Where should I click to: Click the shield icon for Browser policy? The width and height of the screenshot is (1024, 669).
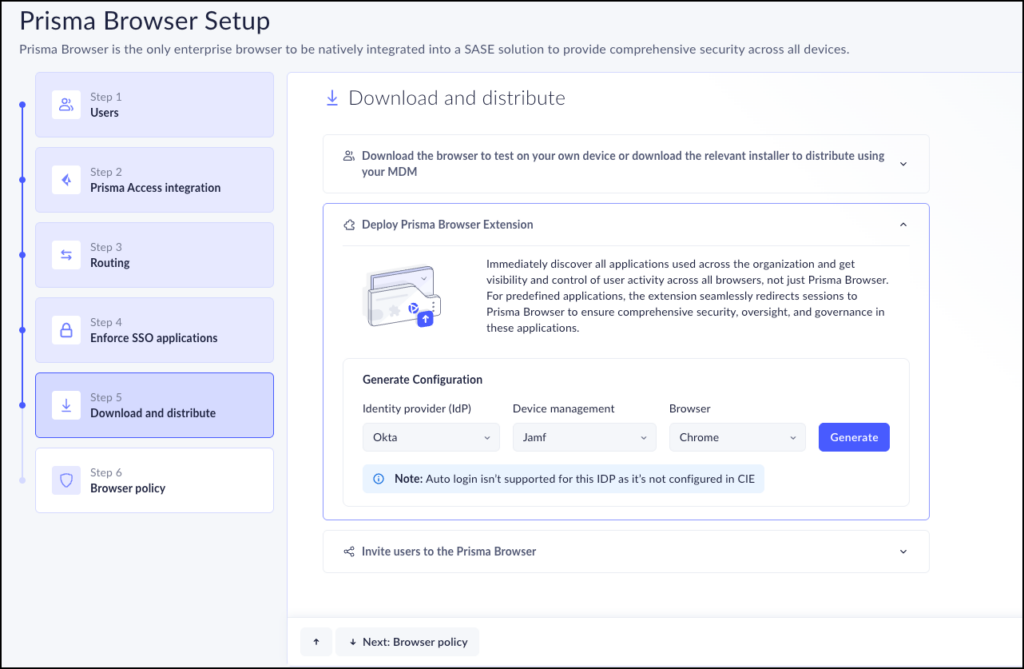[x=66, y=480]
